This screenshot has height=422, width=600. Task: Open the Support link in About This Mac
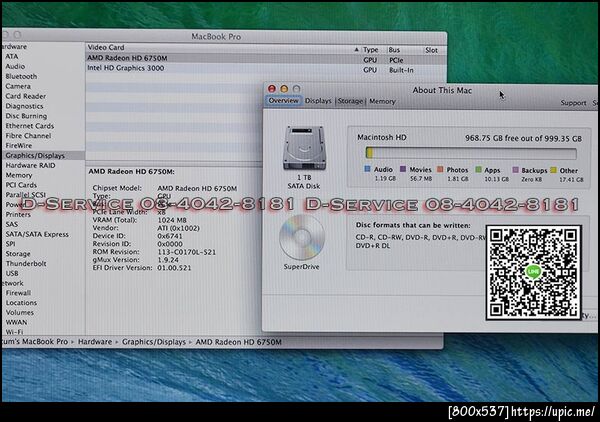click(x=573, y=103)
